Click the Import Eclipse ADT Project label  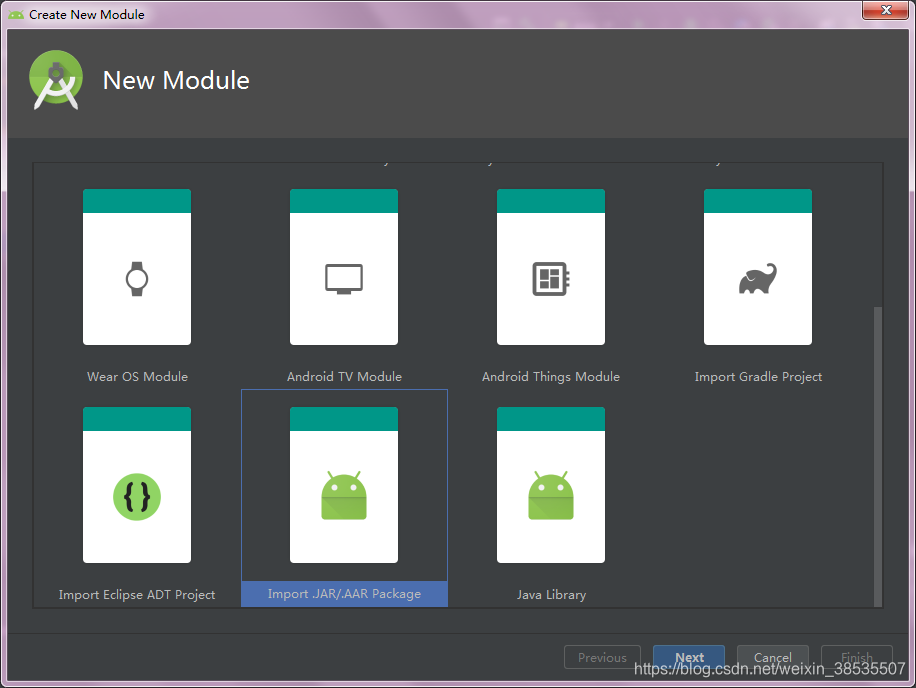(x=137, y=595)
